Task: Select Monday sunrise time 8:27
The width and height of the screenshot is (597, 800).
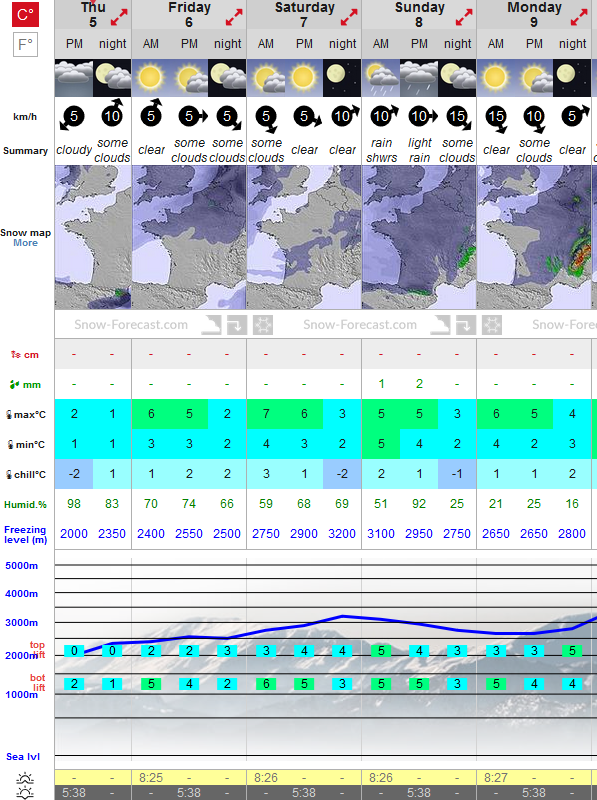Action: pyautogui.click(x=495, y=778)
